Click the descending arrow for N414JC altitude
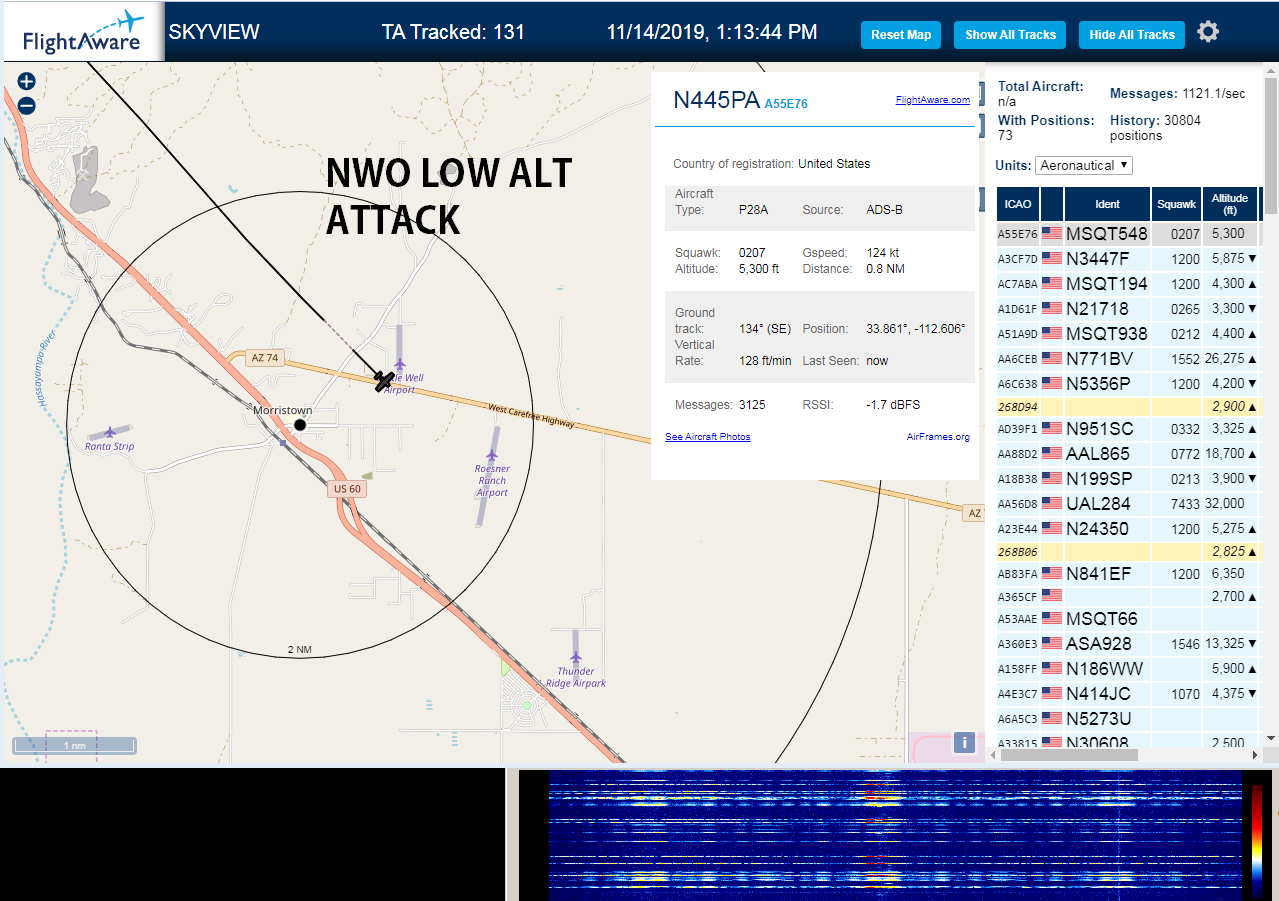 coord(1252,694)
